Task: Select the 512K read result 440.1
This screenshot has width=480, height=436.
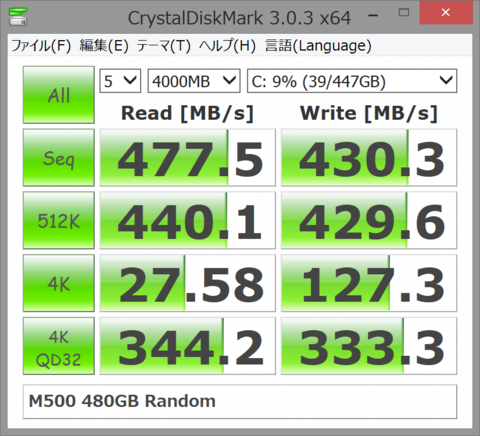Action: [x=188, y=220]
